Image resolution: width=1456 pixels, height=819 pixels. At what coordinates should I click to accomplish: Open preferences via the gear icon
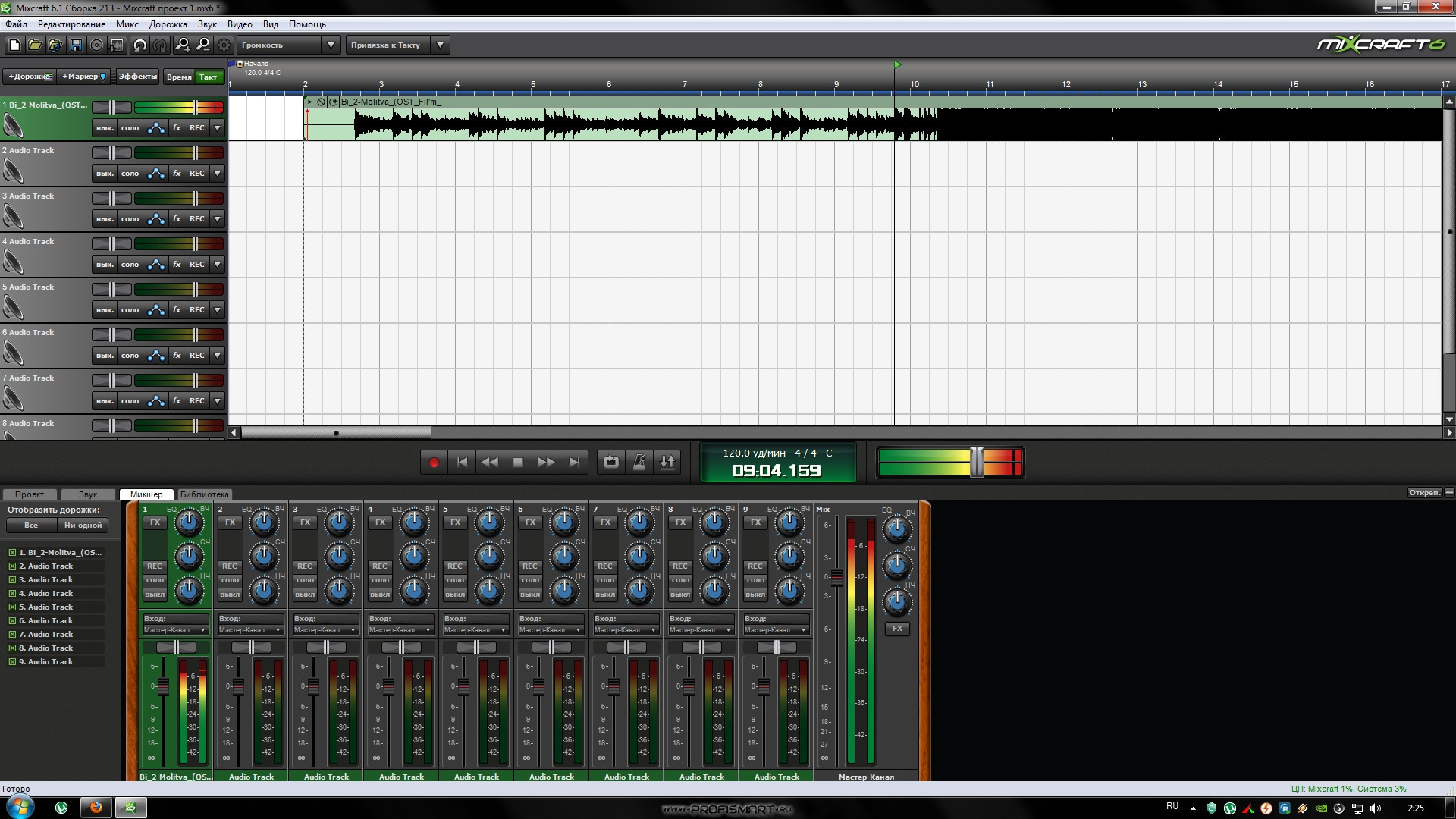tap(224, 45)
